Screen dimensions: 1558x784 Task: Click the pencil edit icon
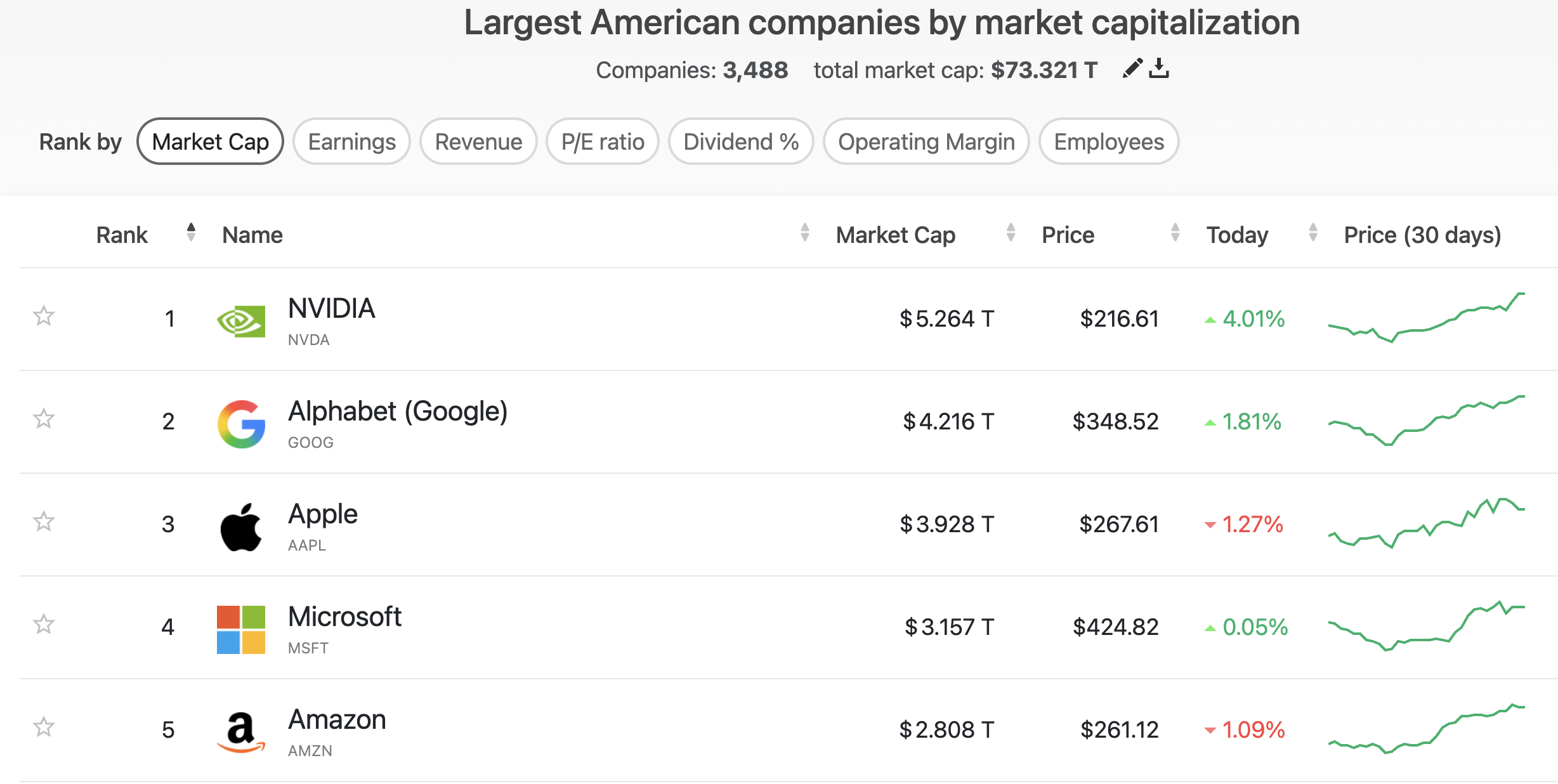pos(1132,68)
